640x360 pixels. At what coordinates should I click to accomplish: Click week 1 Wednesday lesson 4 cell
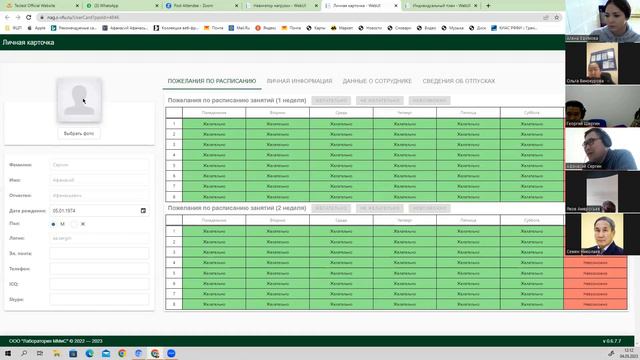click(x=341, y=155)
